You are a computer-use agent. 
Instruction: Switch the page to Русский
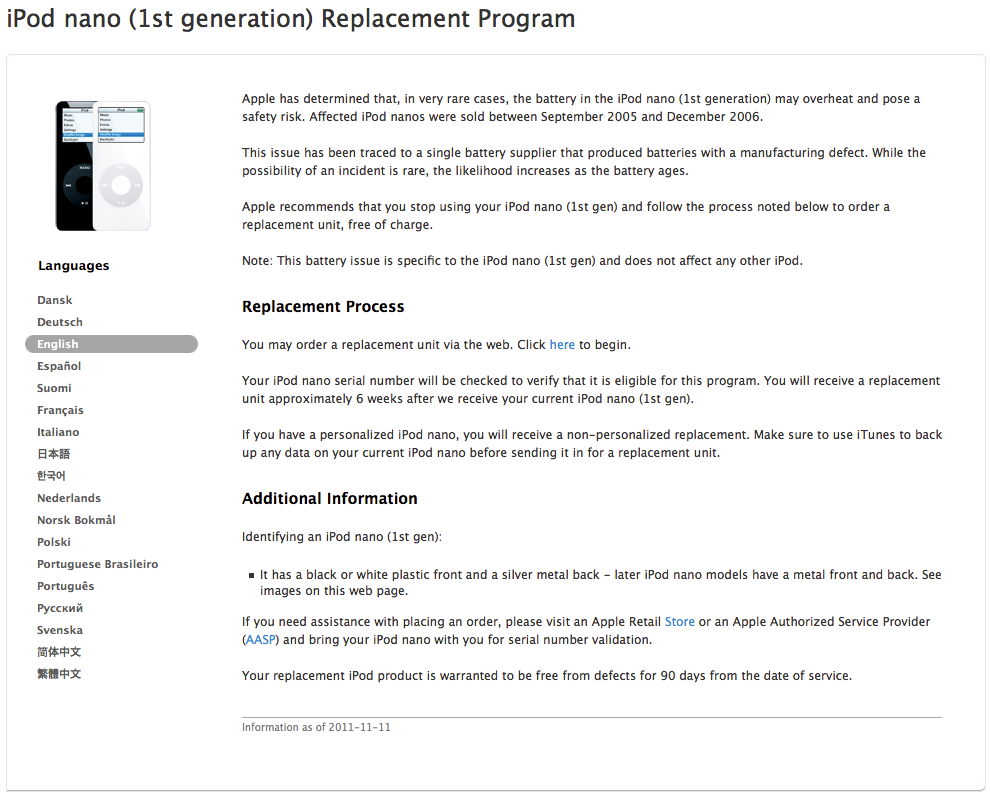click(x=60, y=608)
